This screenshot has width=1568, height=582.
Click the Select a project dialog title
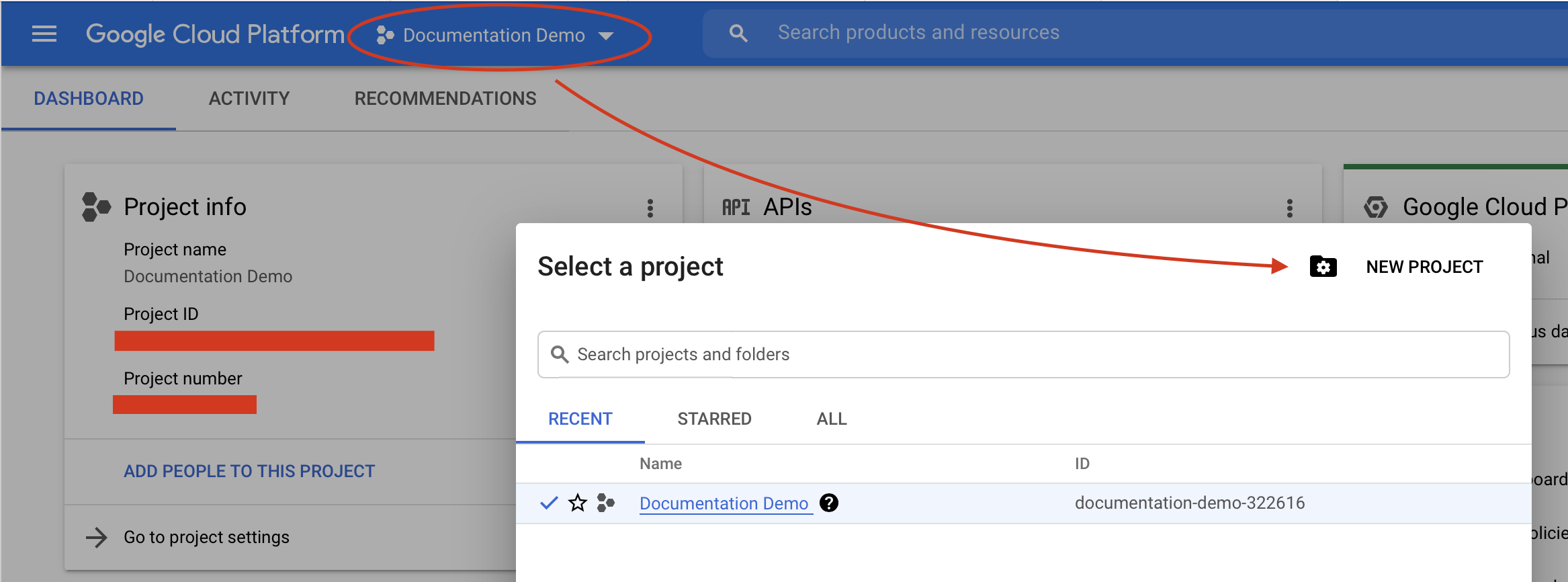click(x=630, y=267)
